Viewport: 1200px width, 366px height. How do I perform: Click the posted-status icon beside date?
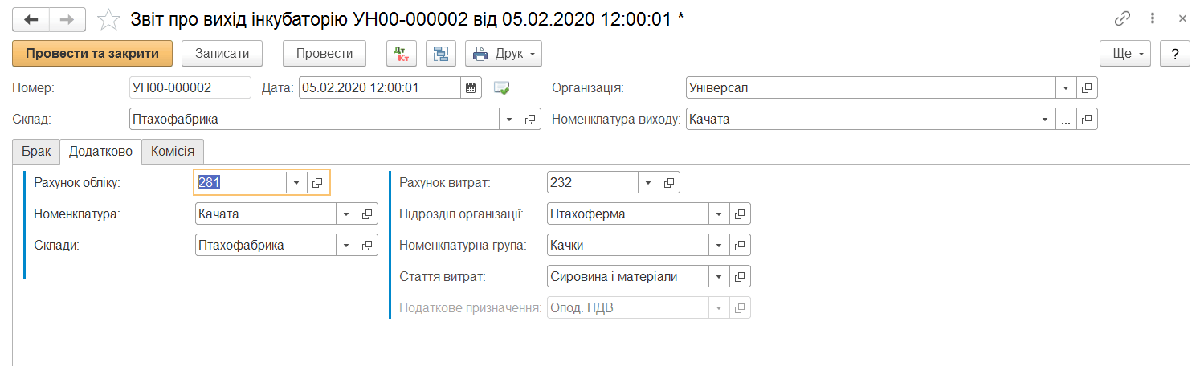[x=502, y=88]
